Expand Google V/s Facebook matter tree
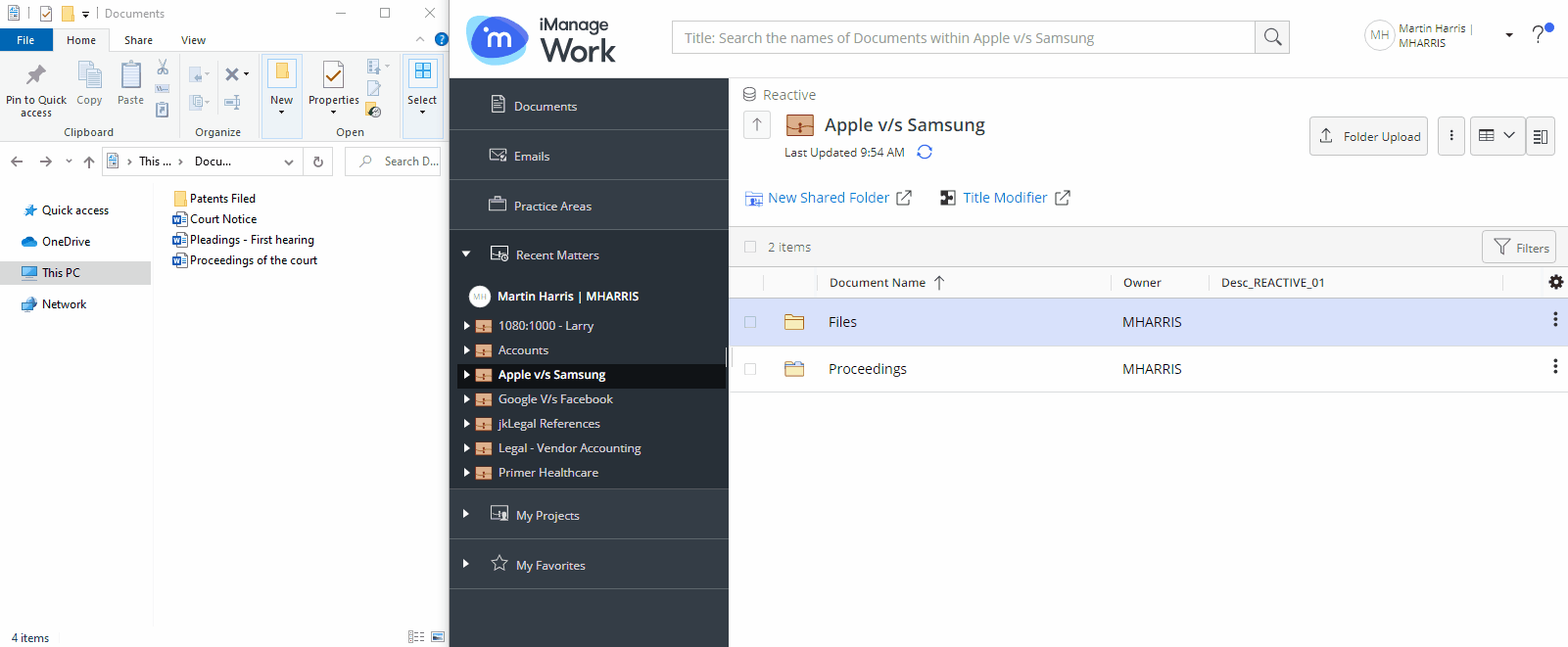Viewport: 1568px width, 647px height. [466, 398]
